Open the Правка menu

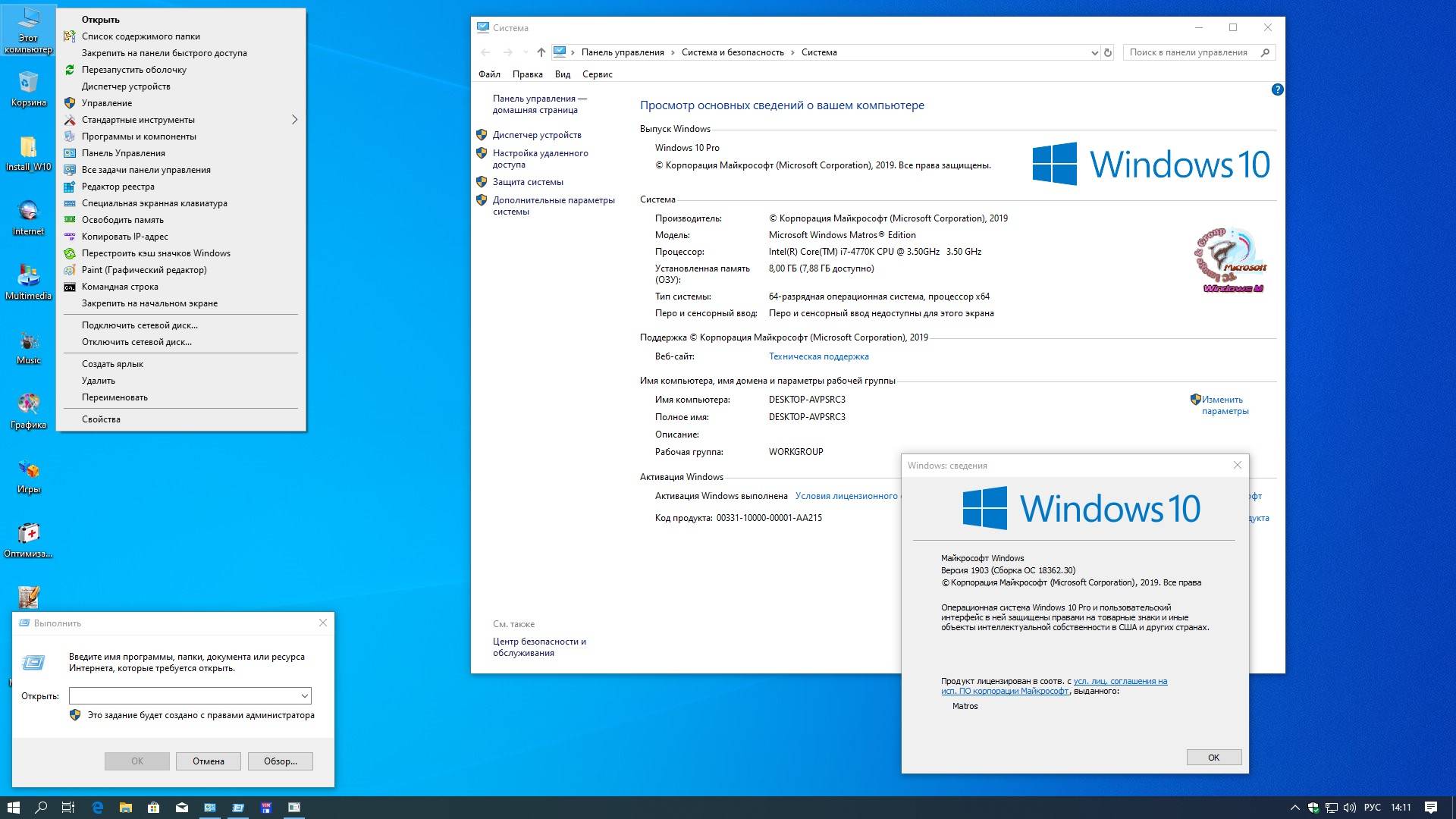click(x=527, y=74)
